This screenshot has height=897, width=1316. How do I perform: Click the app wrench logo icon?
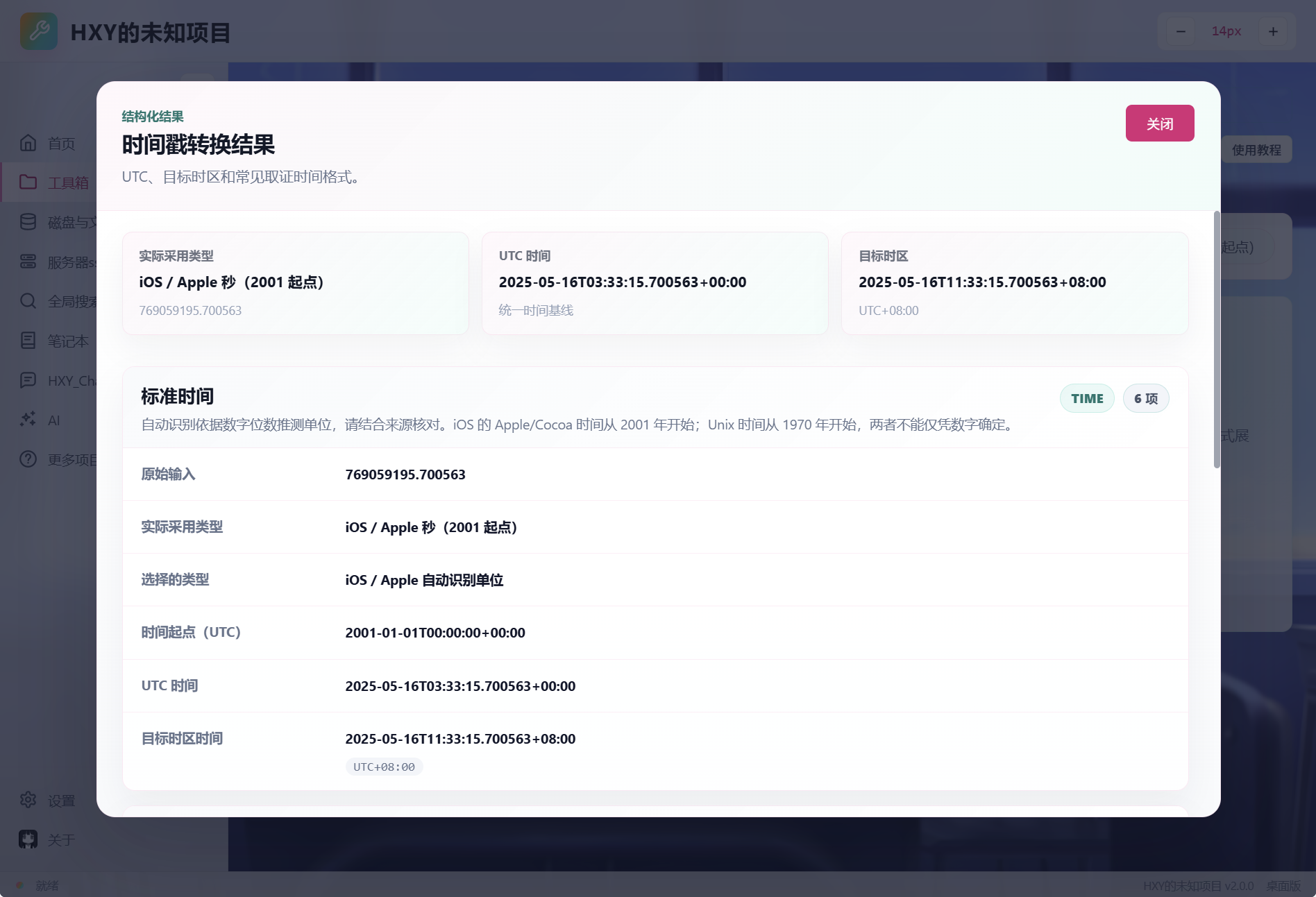pyautogui.click(x=39, y=31)
